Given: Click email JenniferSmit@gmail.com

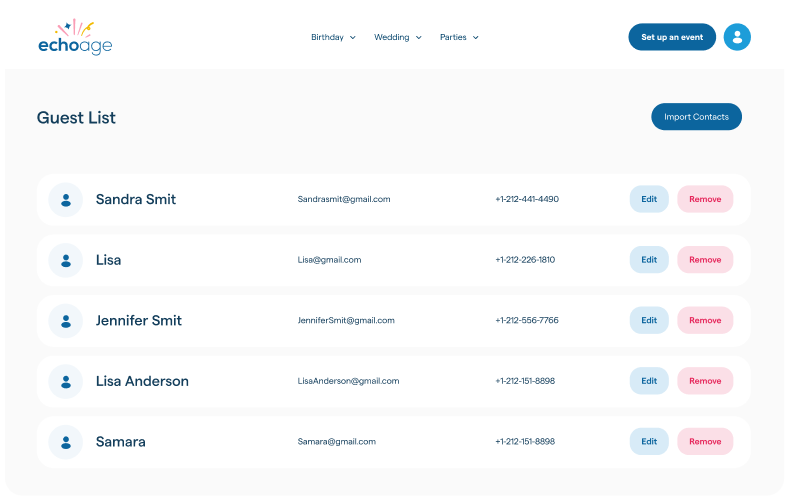Looking at the screenshot, I should (x=346, y=320).
